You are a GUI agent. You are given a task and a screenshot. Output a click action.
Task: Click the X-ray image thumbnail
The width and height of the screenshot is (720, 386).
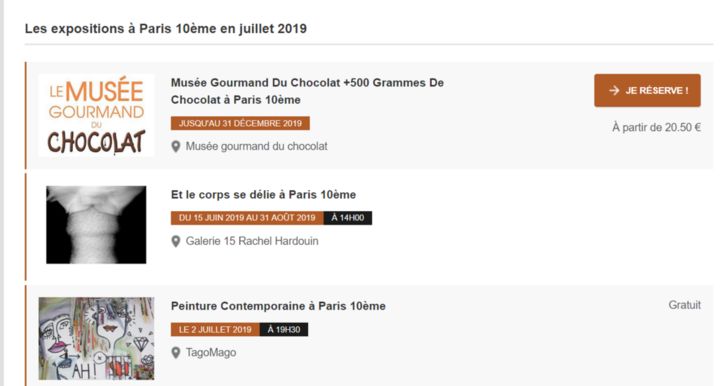96,225
